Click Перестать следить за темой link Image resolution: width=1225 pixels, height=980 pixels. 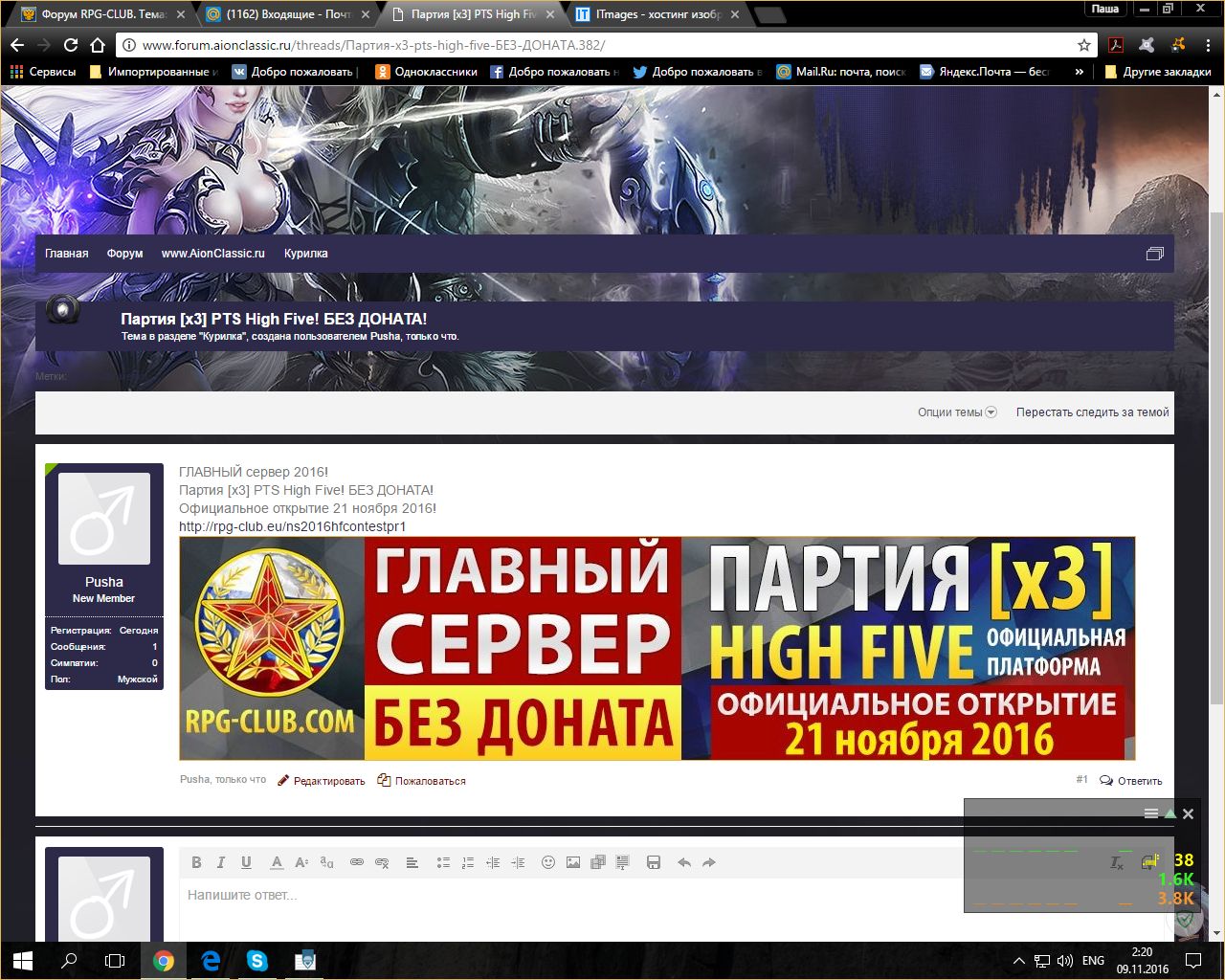click(1093, 412)
